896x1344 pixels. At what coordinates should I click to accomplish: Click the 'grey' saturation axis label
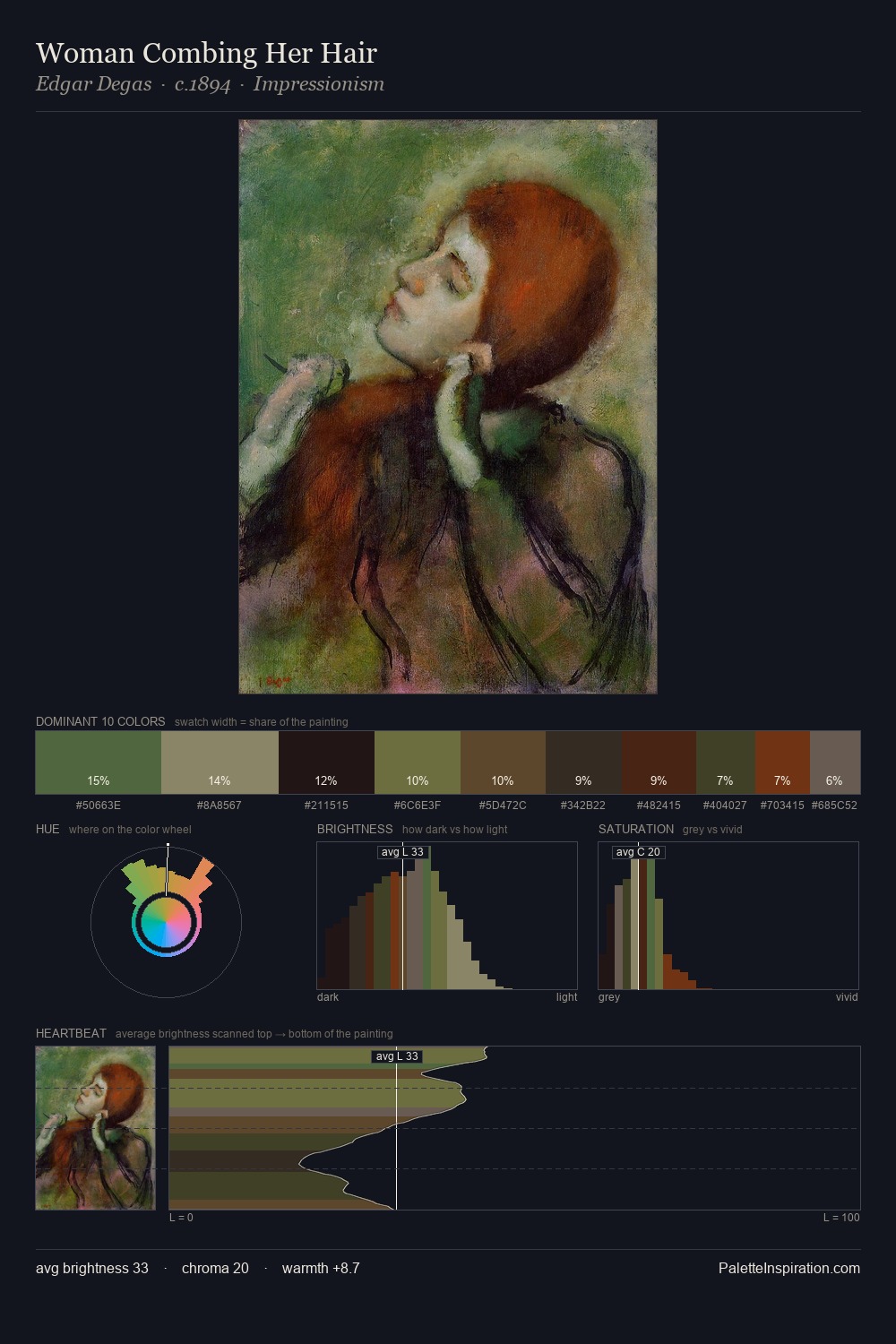[609, 997]
